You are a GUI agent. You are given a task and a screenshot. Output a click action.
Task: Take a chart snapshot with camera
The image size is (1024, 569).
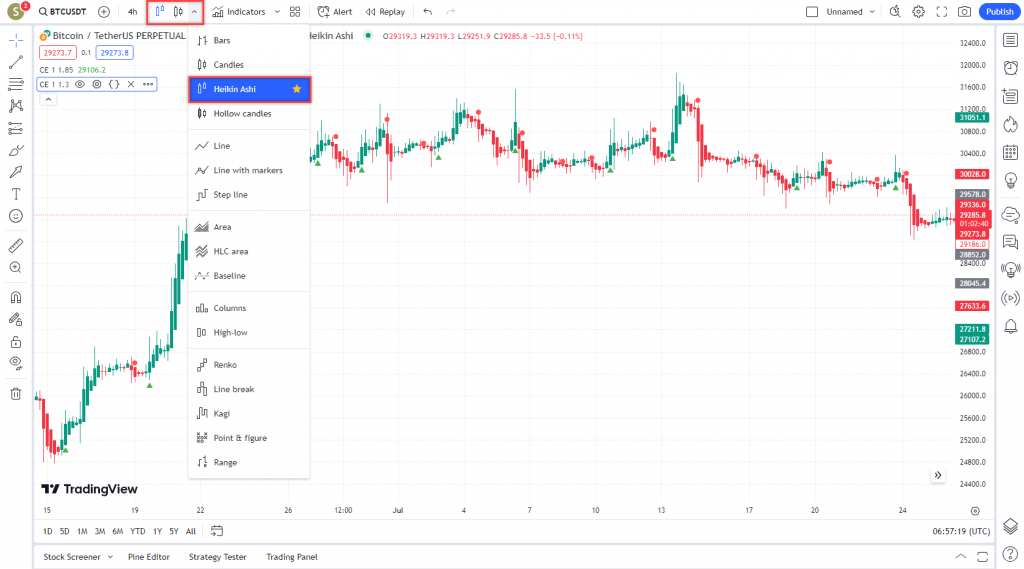(965, 12)
